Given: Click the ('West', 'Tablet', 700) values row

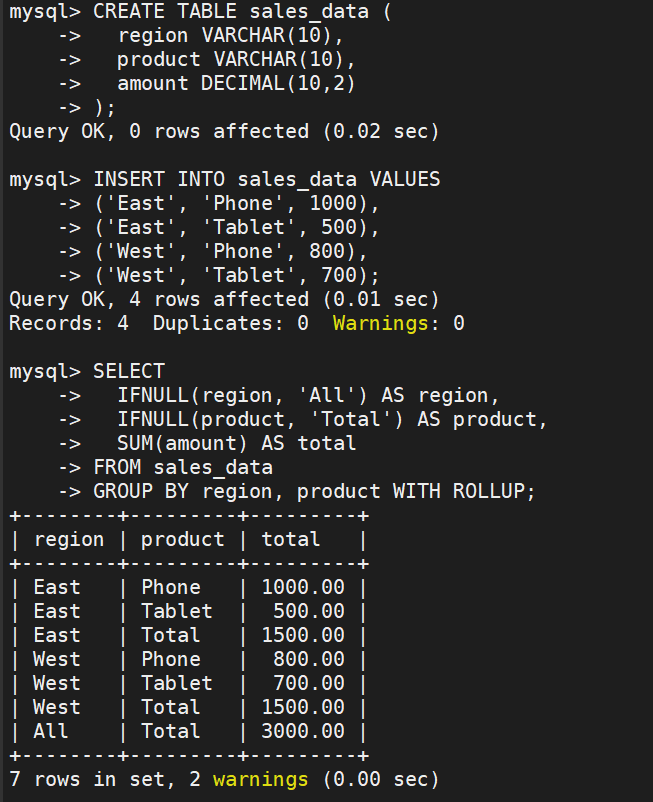Looking at the screenshot, I should [240, 276].
